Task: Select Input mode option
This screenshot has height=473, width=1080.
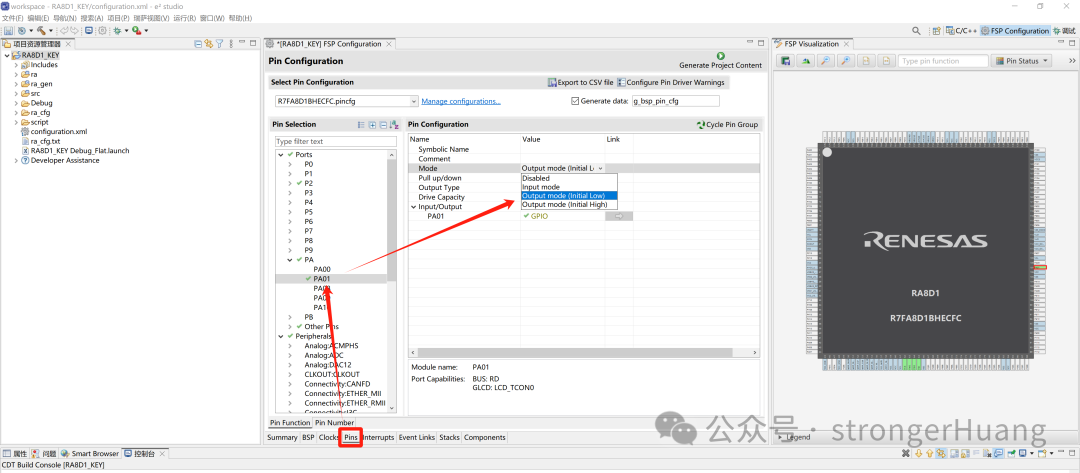Action: click(x=569, y=187)
